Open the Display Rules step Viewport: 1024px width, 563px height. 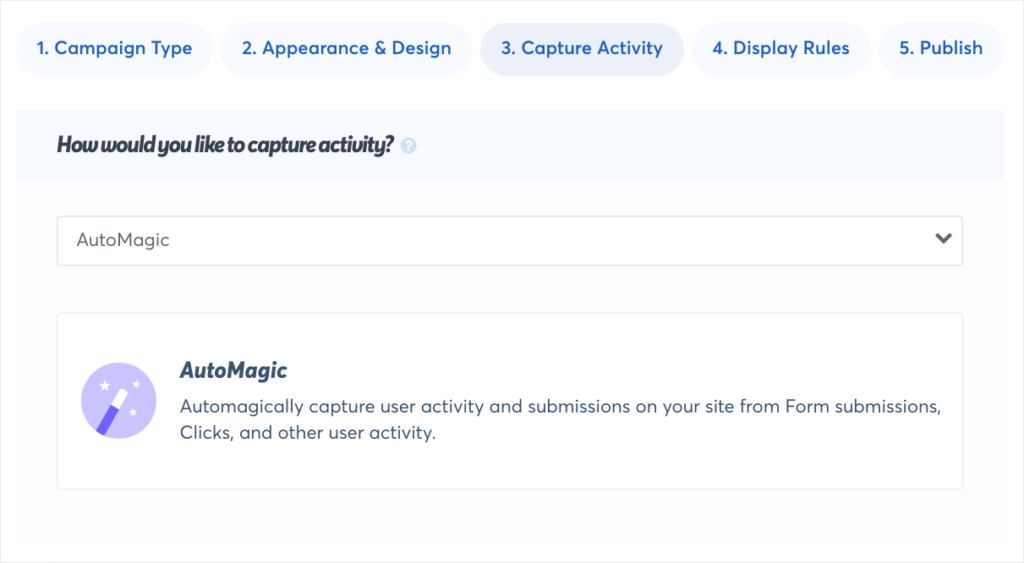pyautogui.click(x=781, y=49)
